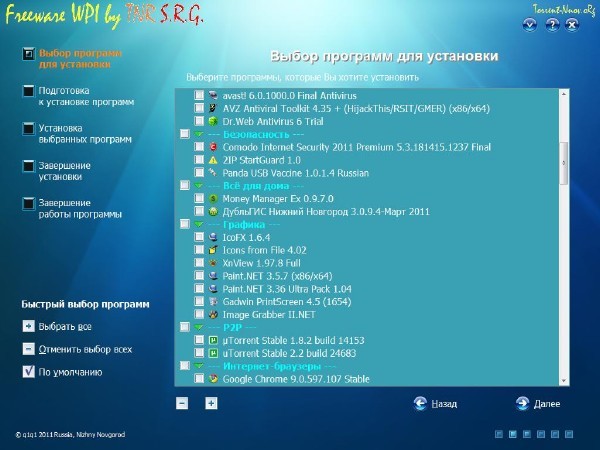Image resolution: width=600 pixels, height=450 pixels.
Task: Collapse the P2P category arrow
Action: click(x=199, y=328)
